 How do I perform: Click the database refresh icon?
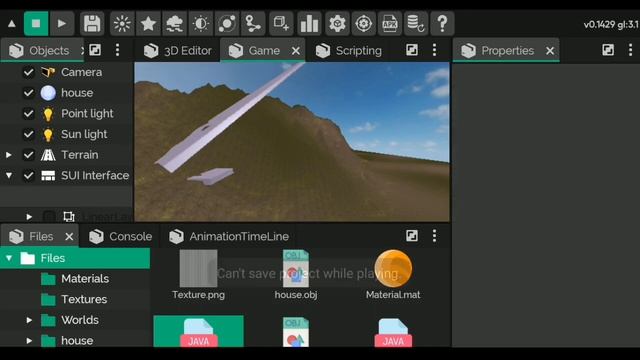[416, 24]
